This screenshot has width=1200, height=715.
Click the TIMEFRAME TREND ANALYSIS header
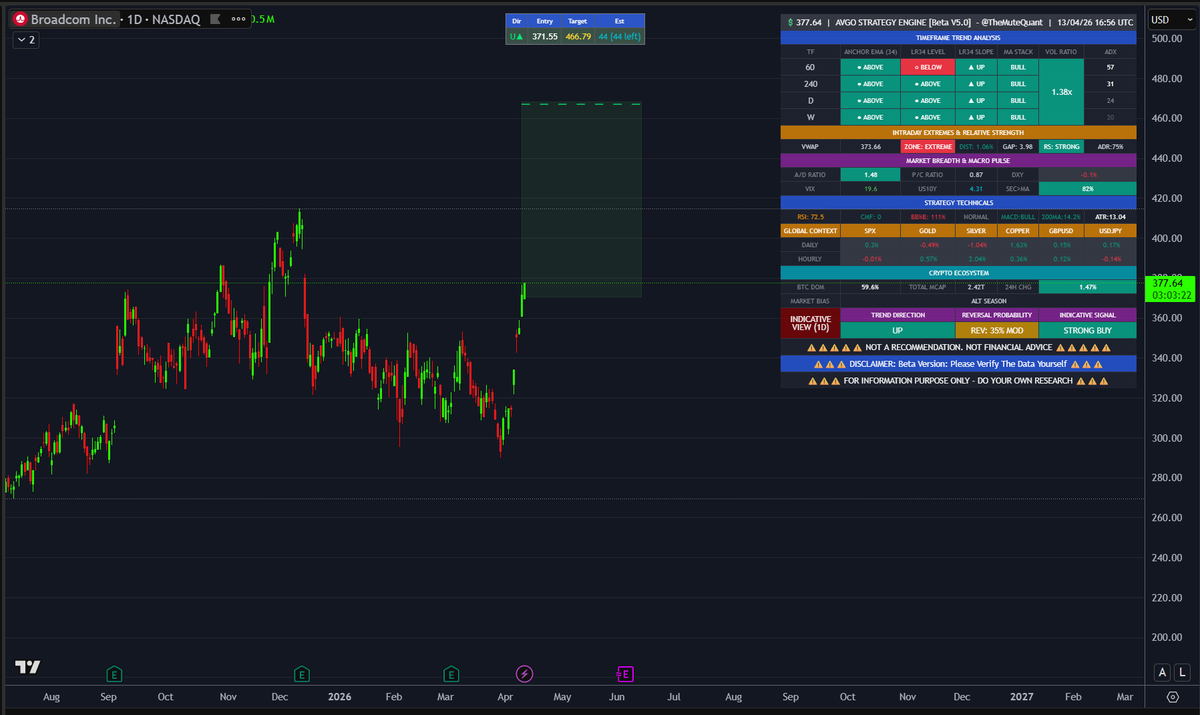[x=959, y=37]
